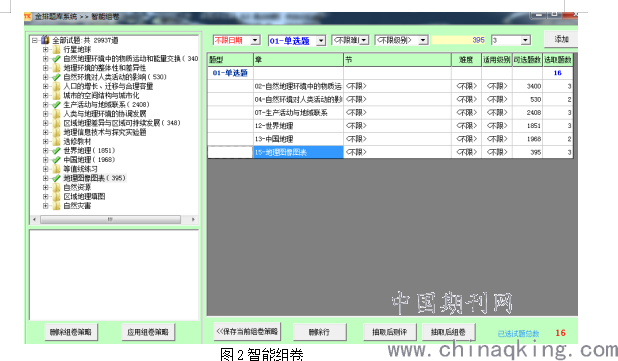Click the 抽取后测评 button
The width and height of the screenshot is (618, 361).
(390, 332)
